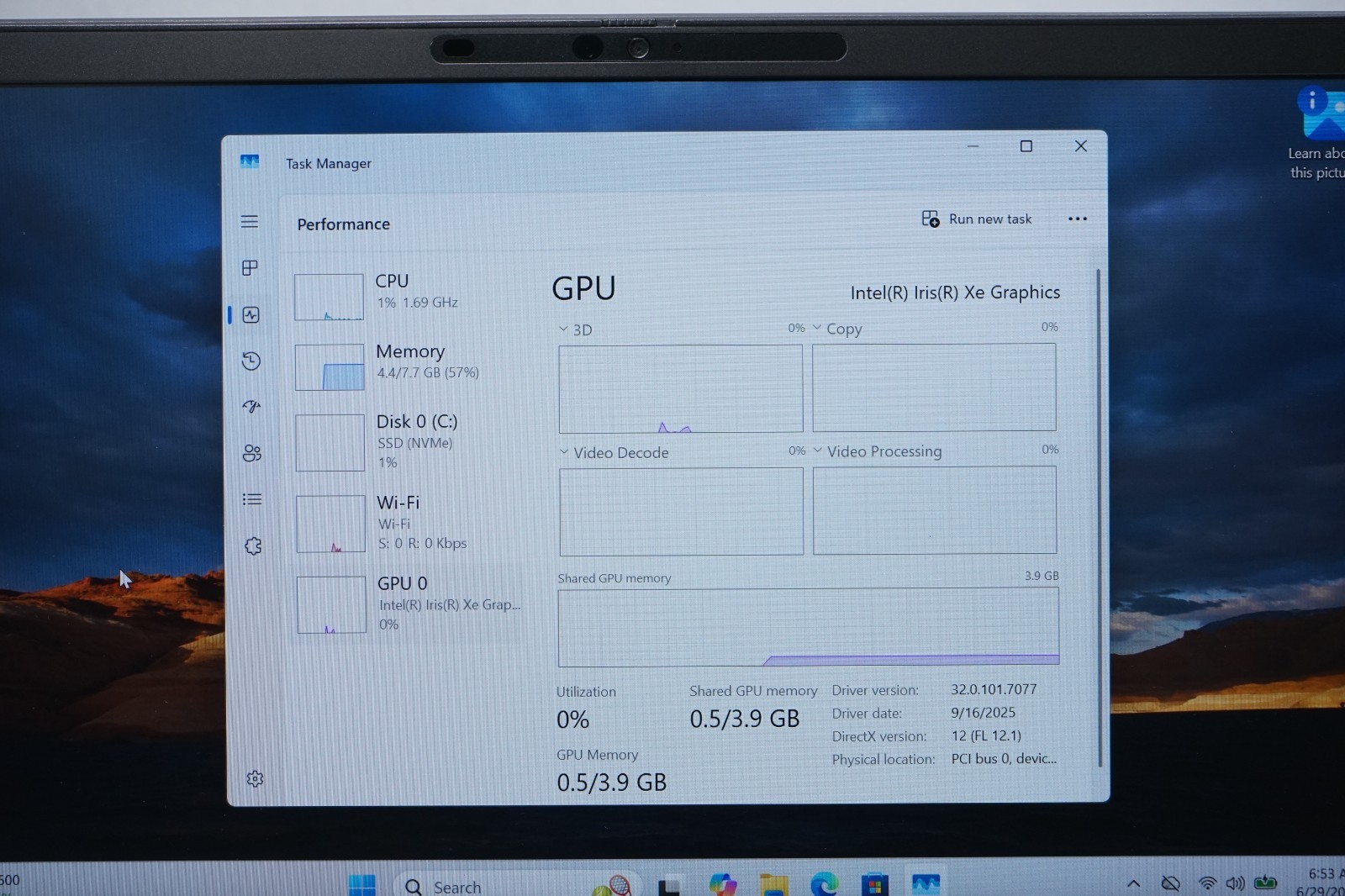Show hidden icons with the tray chevron
This screenshot has height=896, width=1345.
1134,883
